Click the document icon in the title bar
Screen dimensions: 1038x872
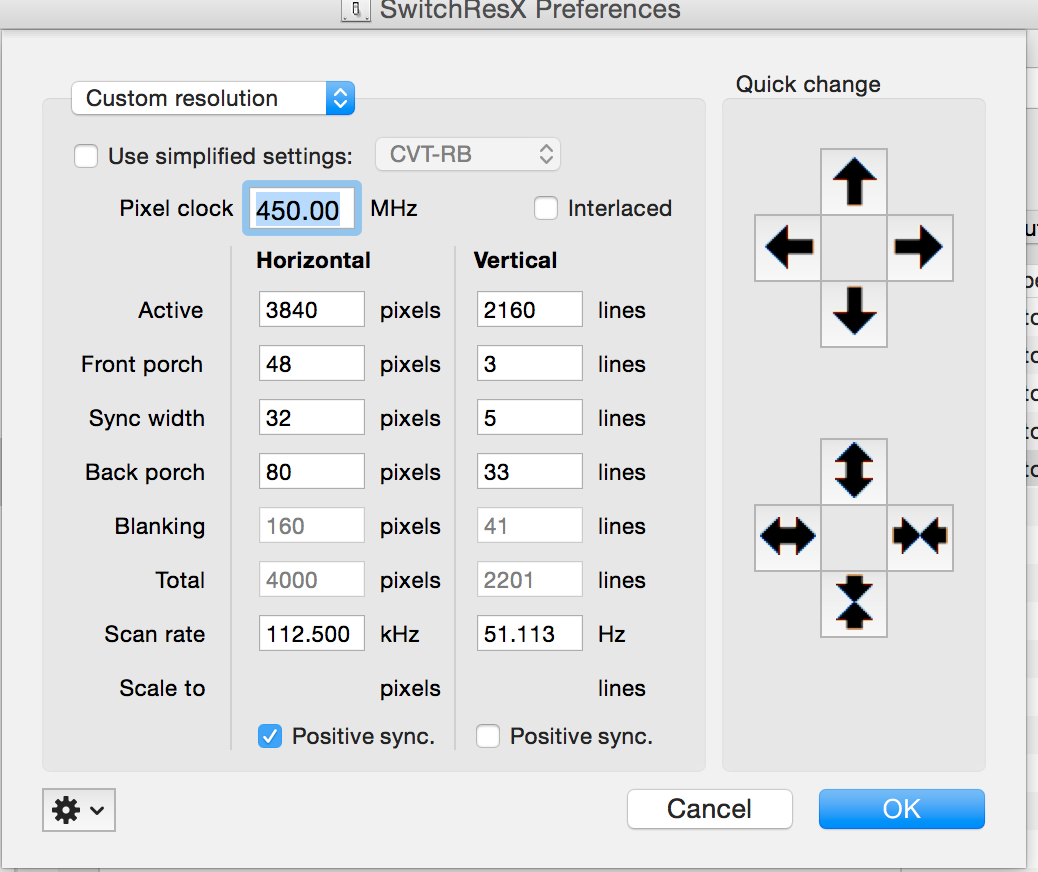coord(355,9)
